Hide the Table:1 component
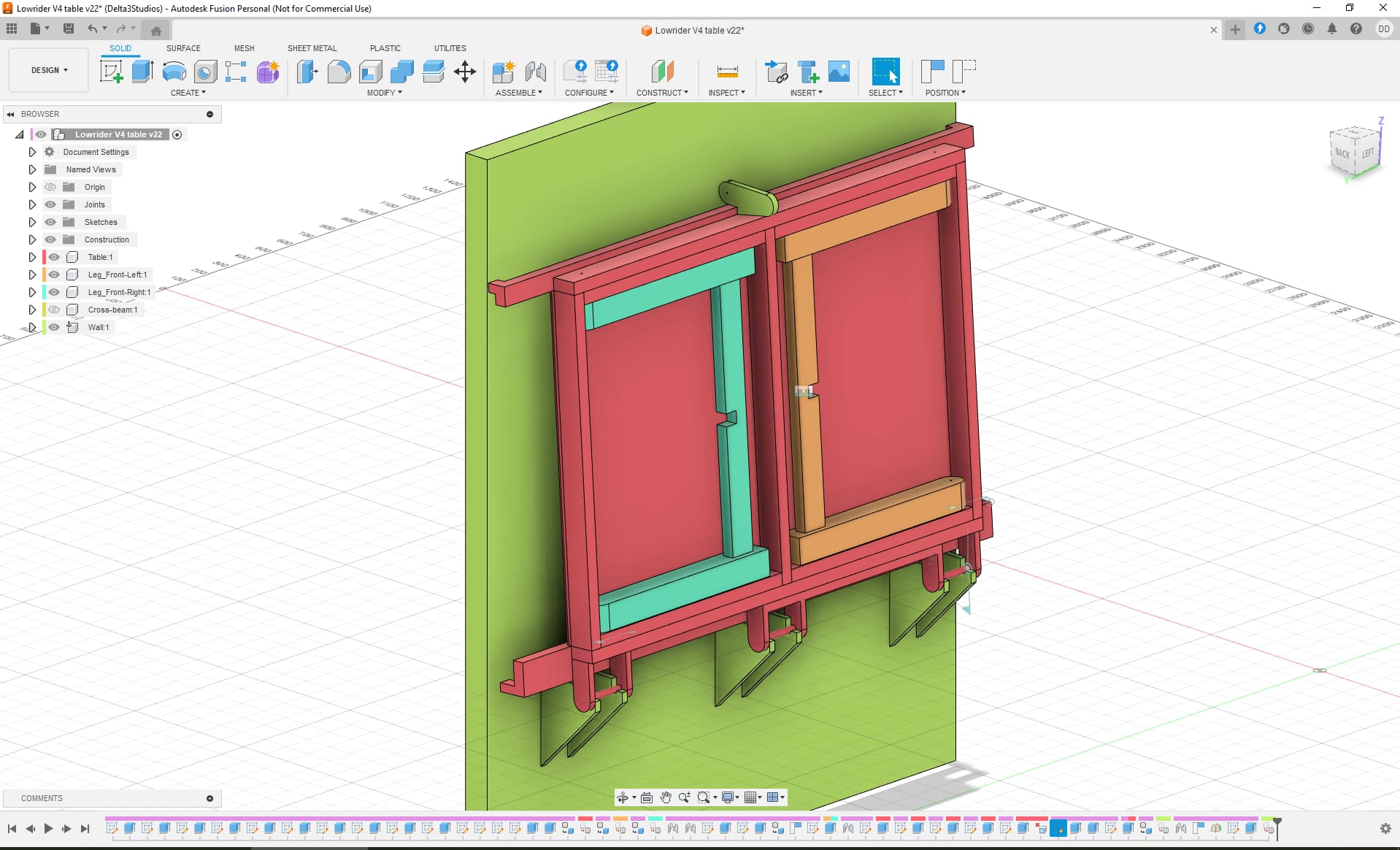Viewport: 1400px width, 850px height. pos(54,257)
